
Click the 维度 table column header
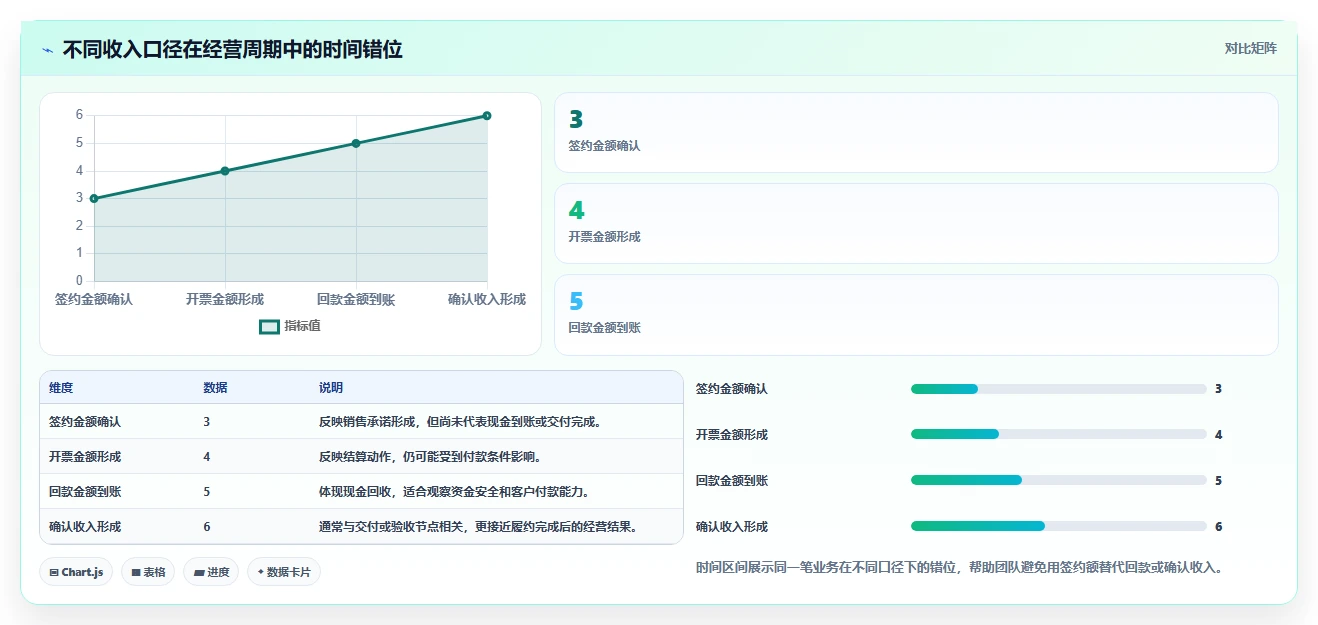tap(61, 388)
